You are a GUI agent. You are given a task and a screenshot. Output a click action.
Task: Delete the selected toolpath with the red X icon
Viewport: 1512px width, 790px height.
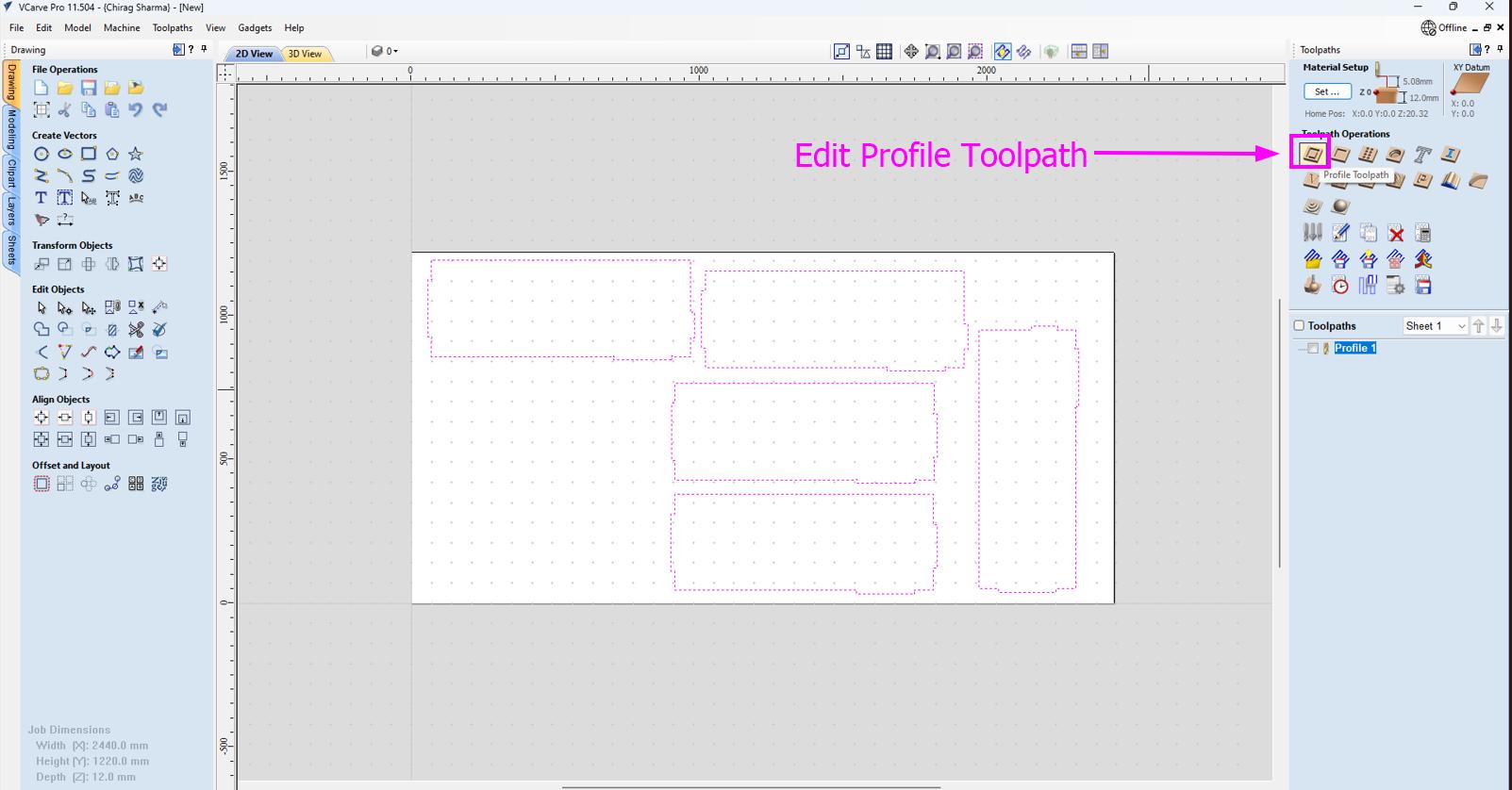[1396, 233]
